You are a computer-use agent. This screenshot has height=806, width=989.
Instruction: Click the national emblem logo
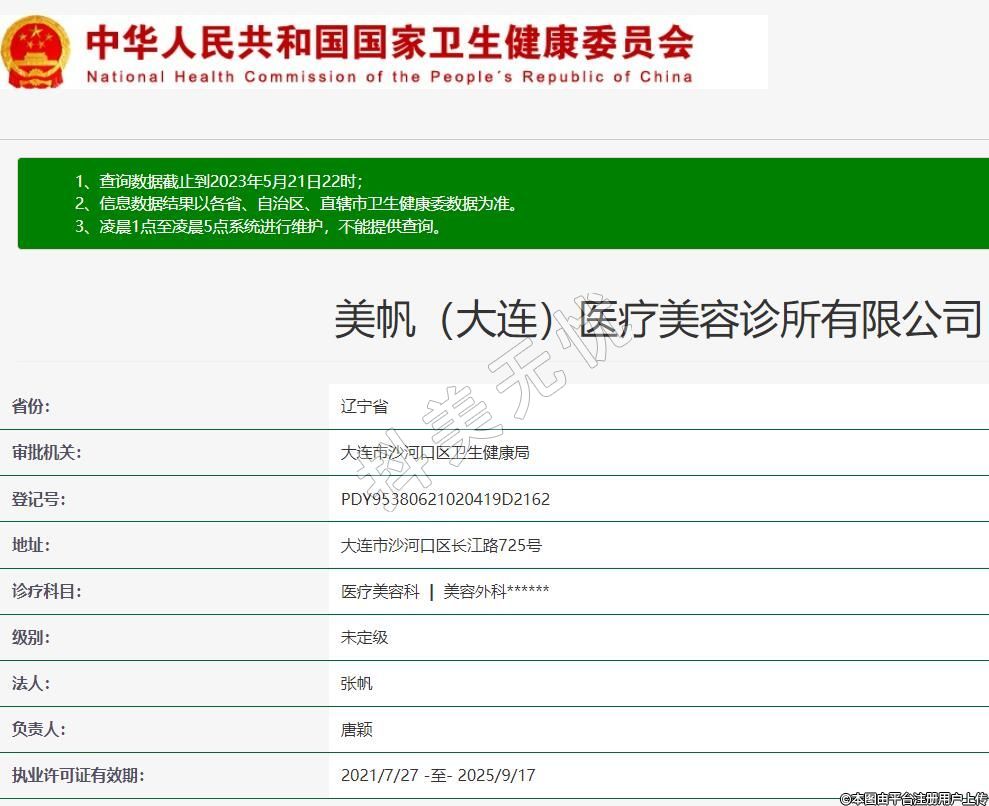click(x=36, y=53)
